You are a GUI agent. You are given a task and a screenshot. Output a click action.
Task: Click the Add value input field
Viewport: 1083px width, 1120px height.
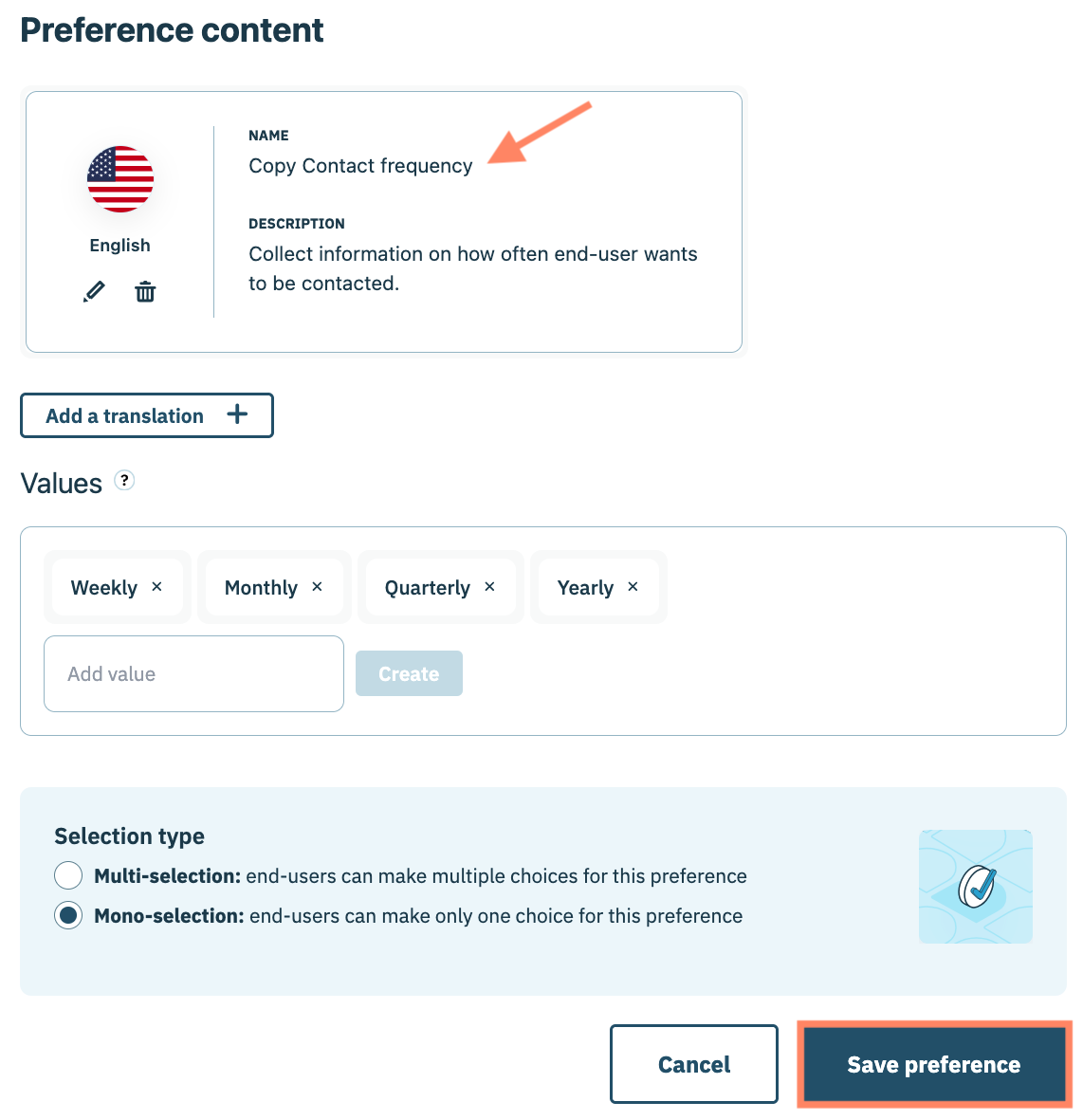click(193, 673)
